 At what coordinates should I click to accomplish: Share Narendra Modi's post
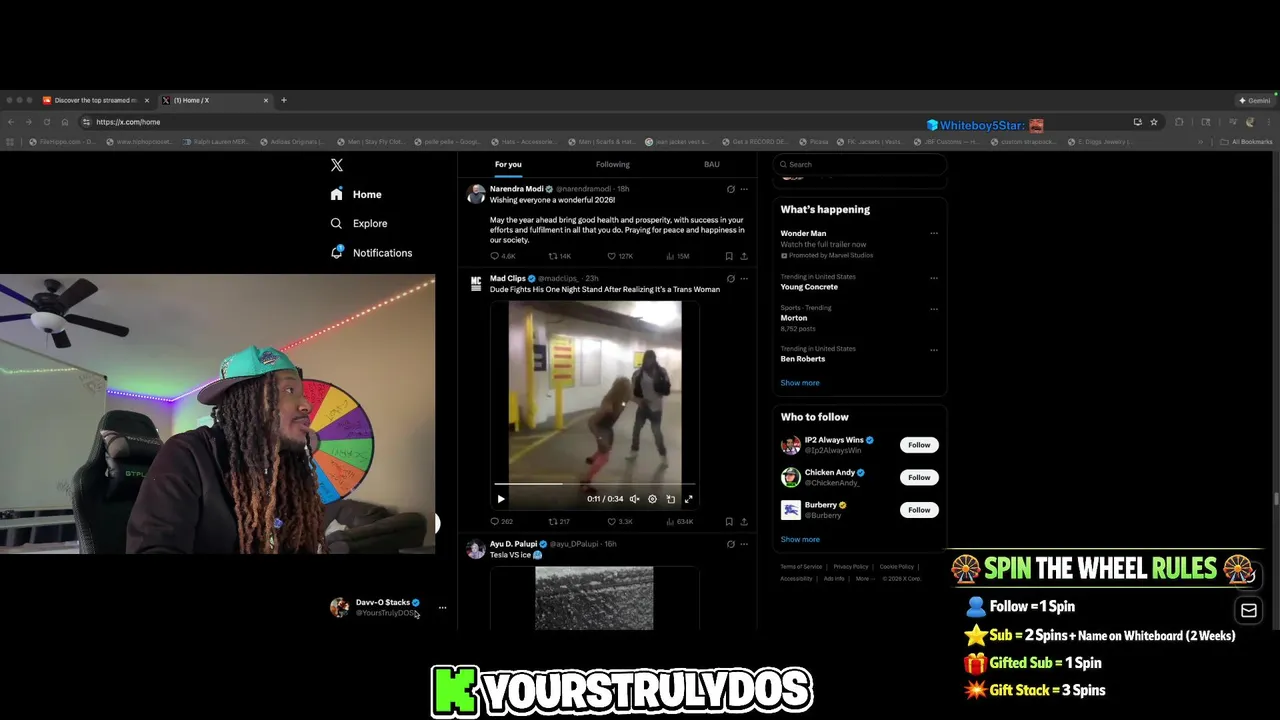[x=744, y=256]
